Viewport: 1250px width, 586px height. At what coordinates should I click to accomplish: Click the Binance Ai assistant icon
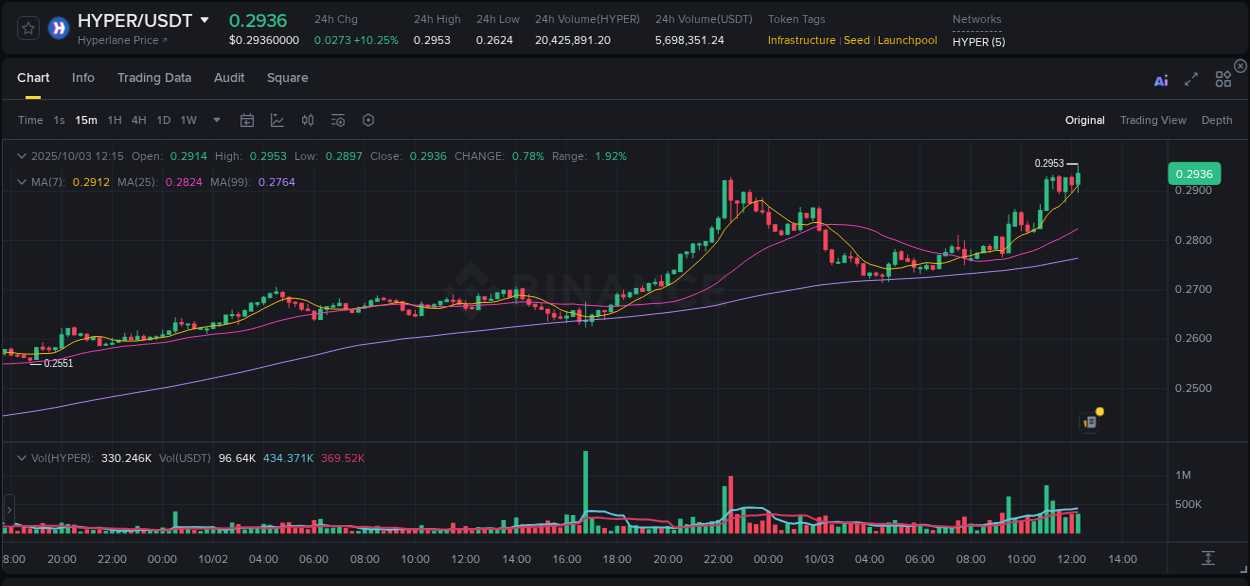pos(1160,78)
